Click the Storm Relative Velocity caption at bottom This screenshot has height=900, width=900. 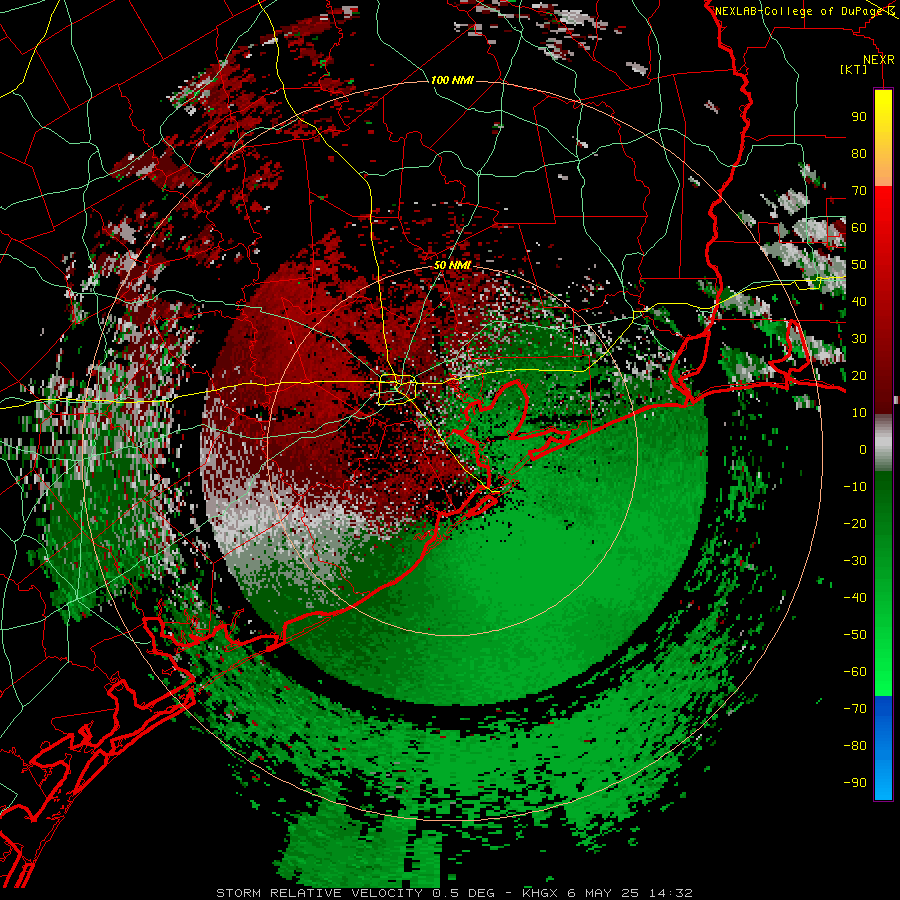click(x=454, y=893)
